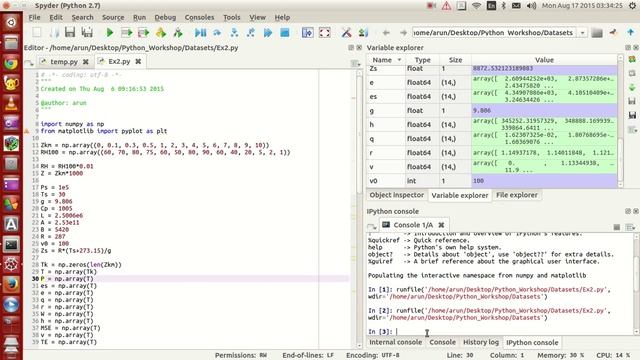This screenshot has height=360, width=640.
Task: Go to parent directory blue up arrow
Action: click(631, 32)
